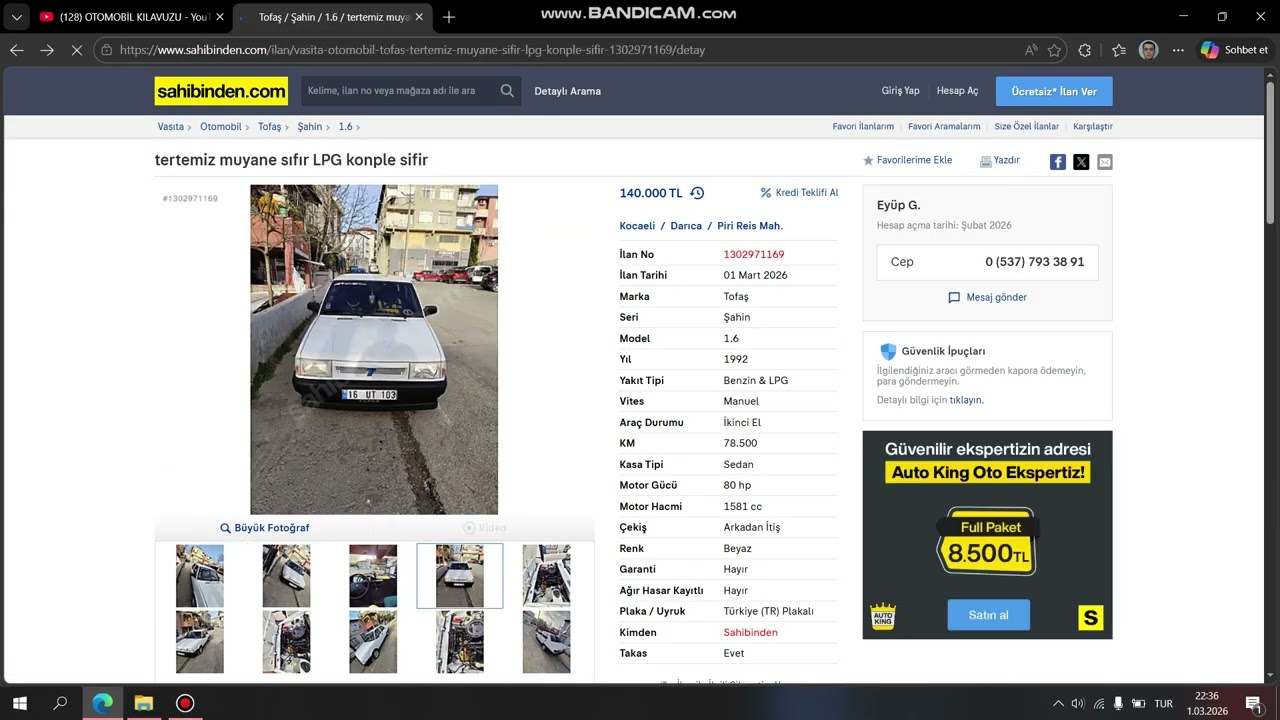Open Bandicam recorder in taskbar
The height and width of the screenshot is (720, 1280).
click(185, 703)
